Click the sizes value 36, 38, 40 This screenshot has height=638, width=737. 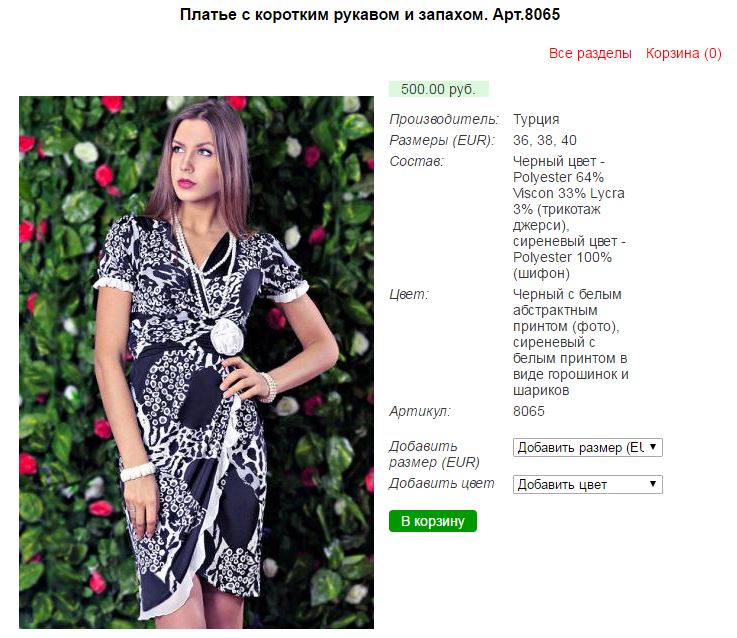coord(545,140)
